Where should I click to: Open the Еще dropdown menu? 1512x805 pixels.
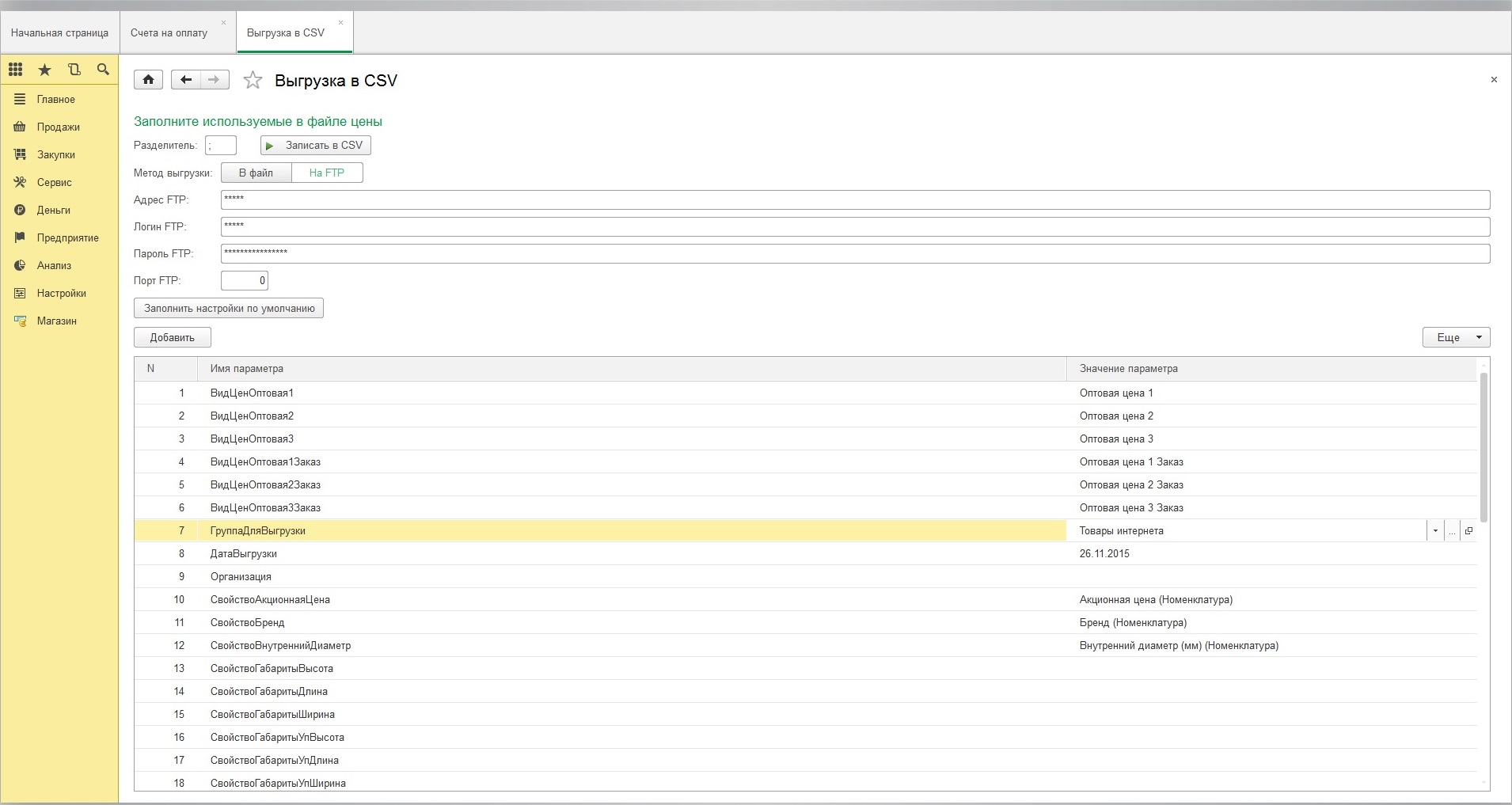(1456, 337)
